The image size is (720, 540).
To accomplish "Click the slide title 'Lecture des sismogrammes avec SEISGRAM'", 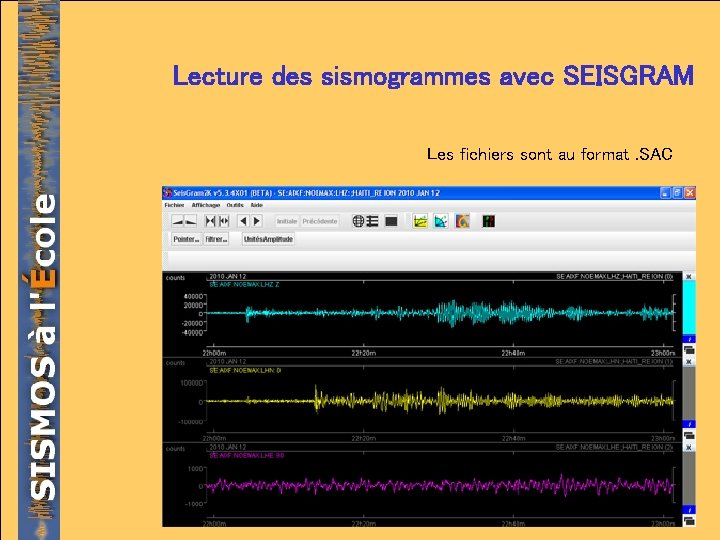I will 433,76.
